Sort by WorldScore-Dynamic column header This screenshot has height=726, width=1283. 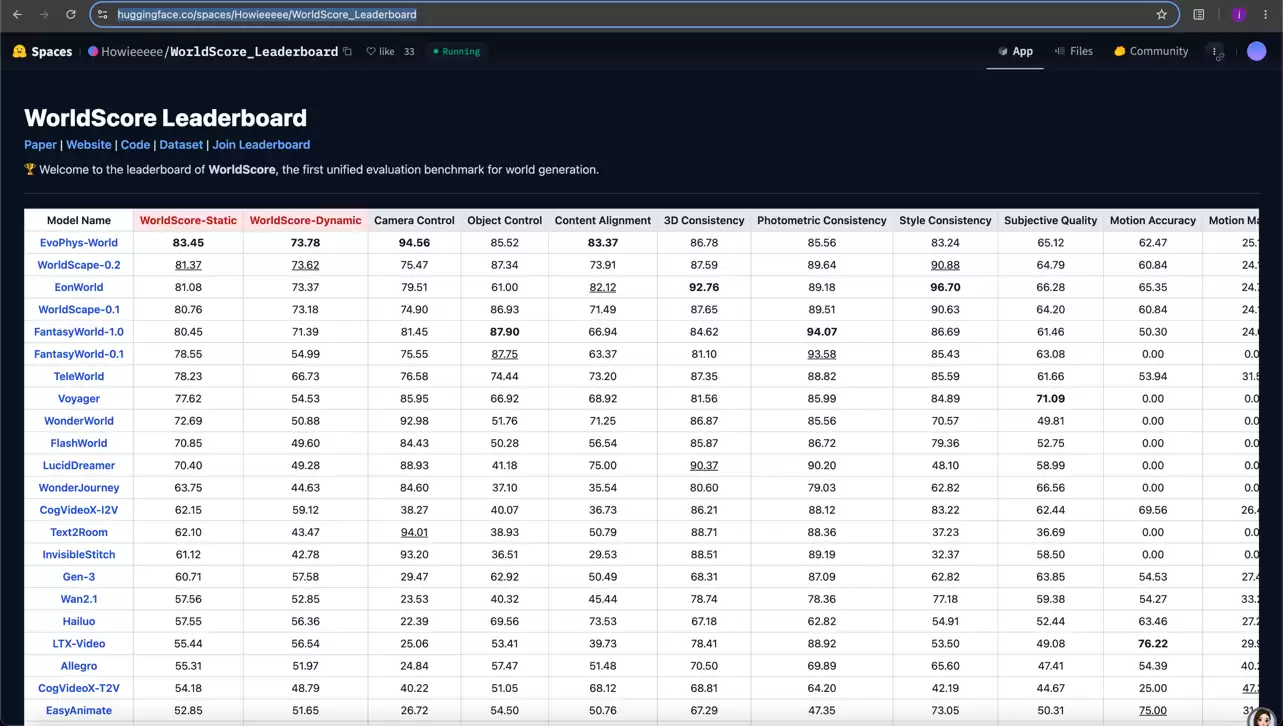pyautogui.click(x=305, y=221)
